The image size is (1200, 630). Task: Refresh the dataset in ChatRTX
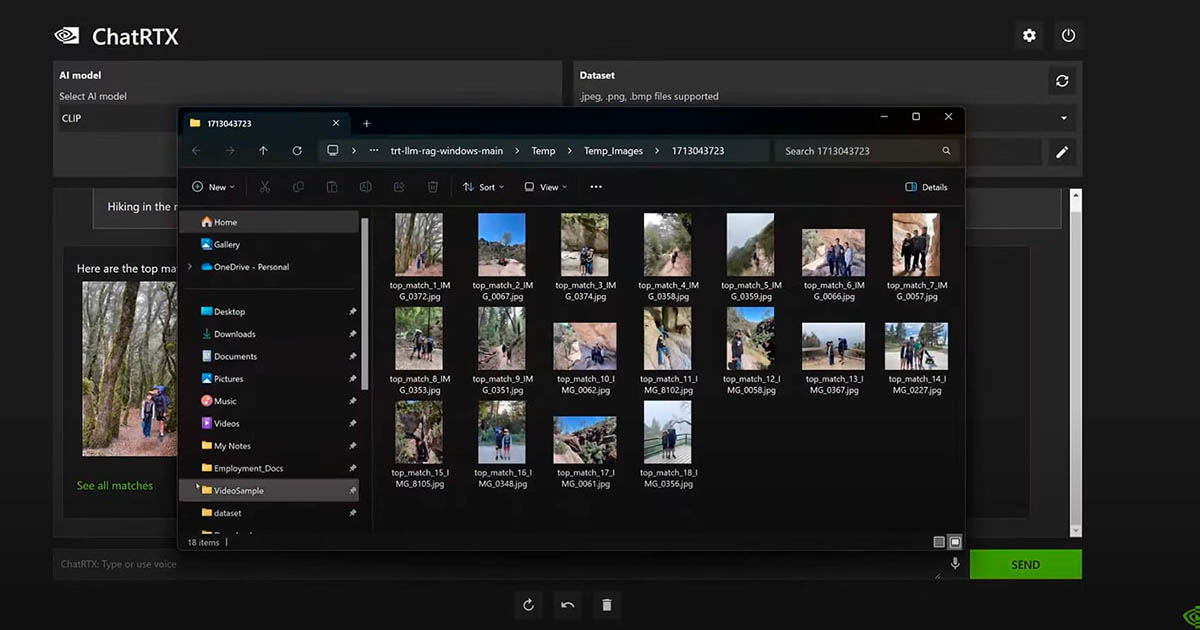(1062, 81)
